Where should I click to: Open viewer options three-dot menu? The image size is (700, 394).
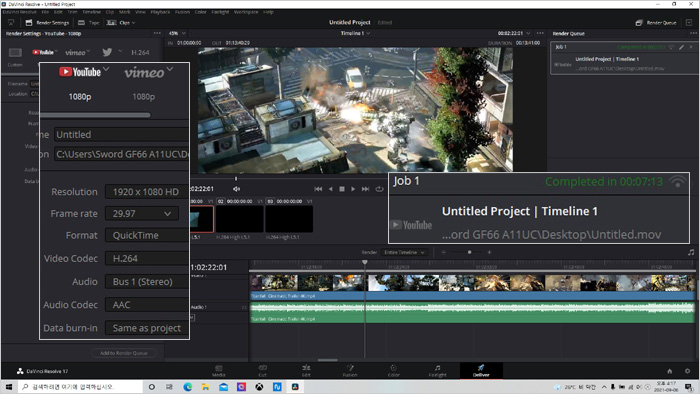(540, 33)
